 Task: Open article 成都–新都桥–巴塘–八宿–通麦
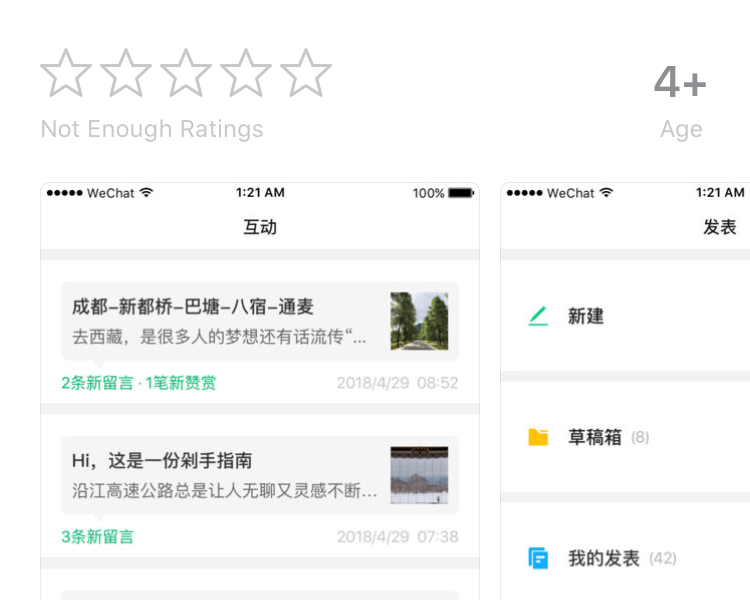pos(193,307)
